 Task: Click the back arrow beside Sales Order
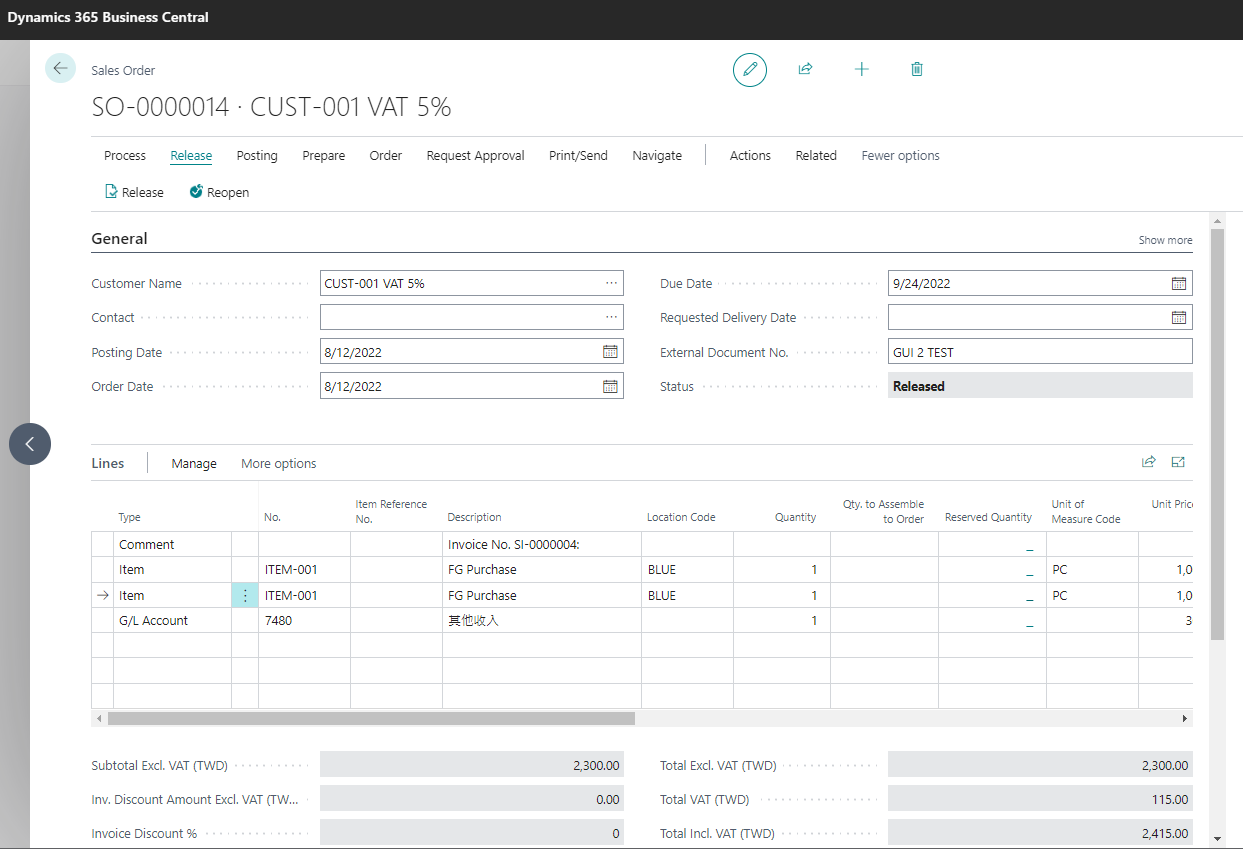(x=60, y=68)
